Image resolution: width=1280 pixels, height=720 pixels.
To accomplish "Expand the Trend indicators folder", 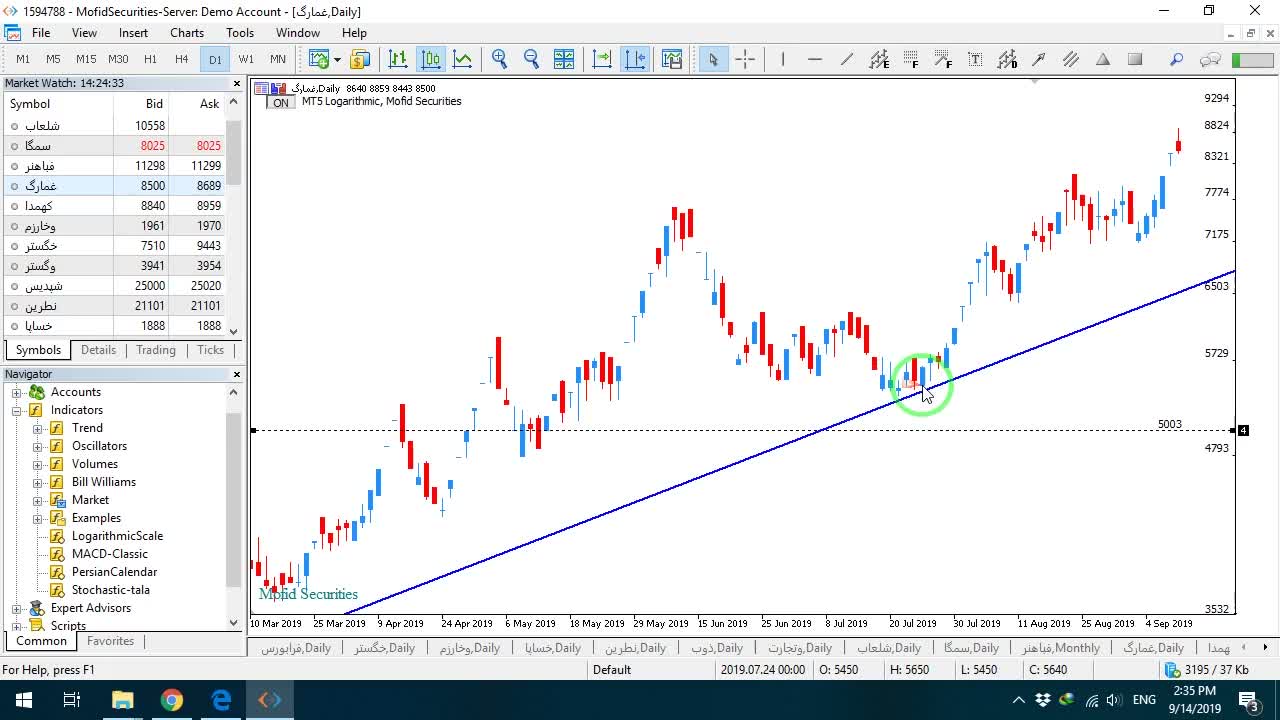I will pyautogui.click(x=38, y=428).
